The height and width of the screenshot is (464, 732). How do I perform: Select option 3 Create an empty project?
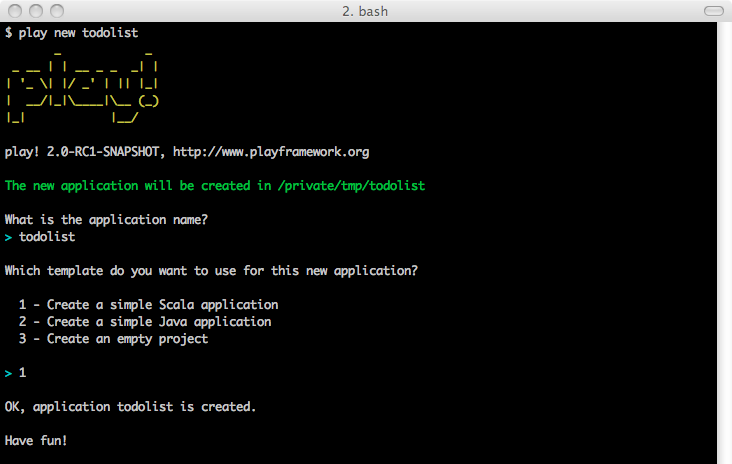(x=113, y=339)
